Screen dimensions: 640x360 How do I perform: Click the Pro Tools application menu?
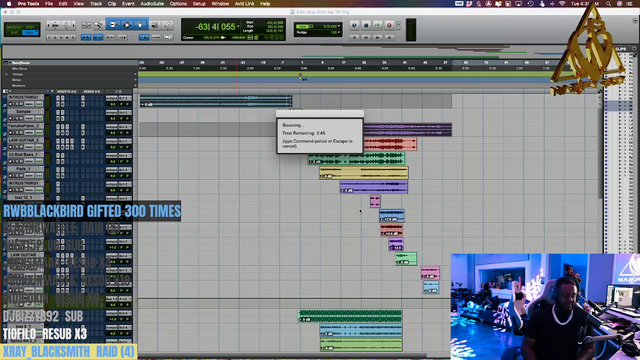(x=28, y=4)
